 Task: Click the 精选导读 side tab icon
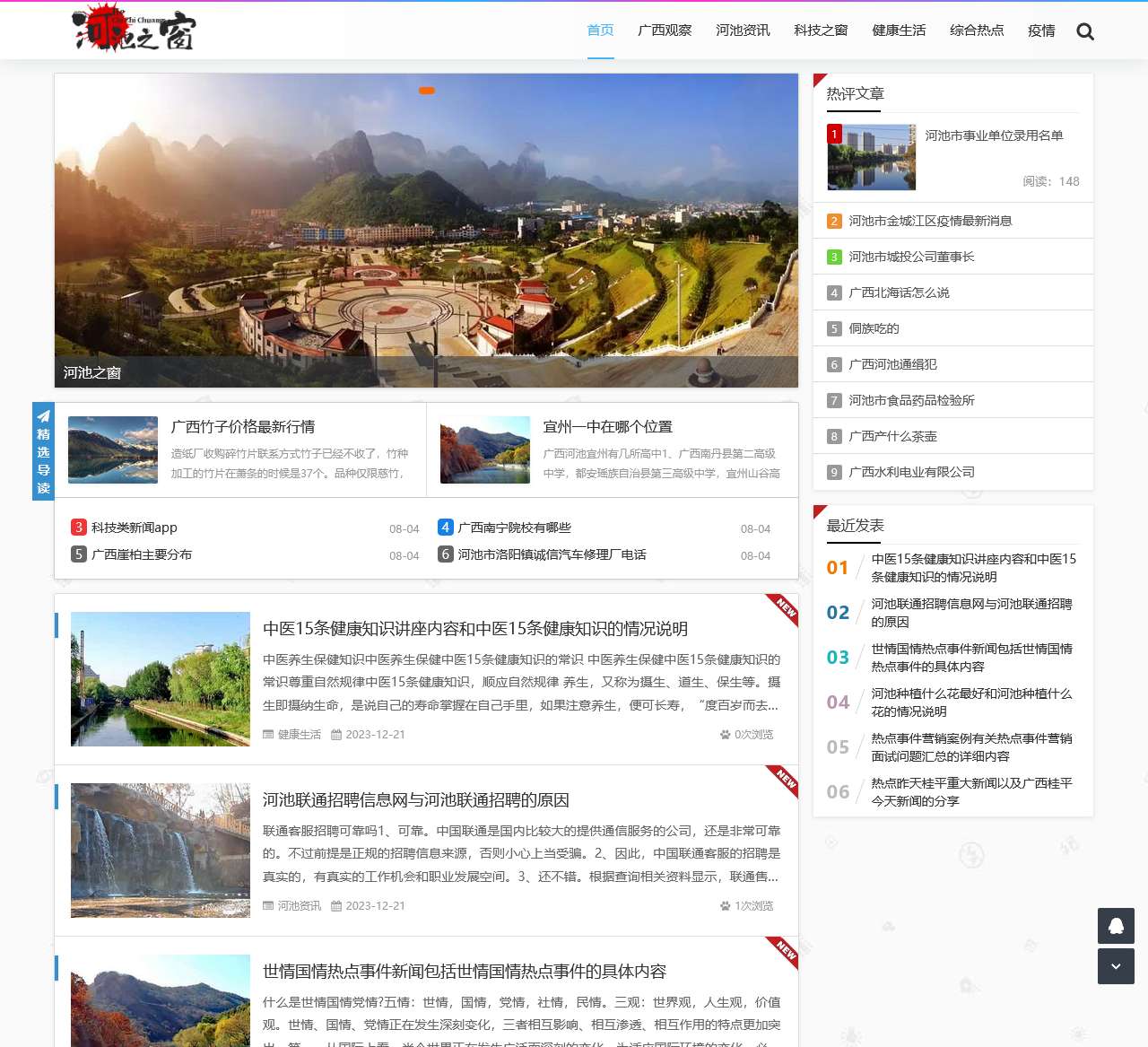point(43,450)
